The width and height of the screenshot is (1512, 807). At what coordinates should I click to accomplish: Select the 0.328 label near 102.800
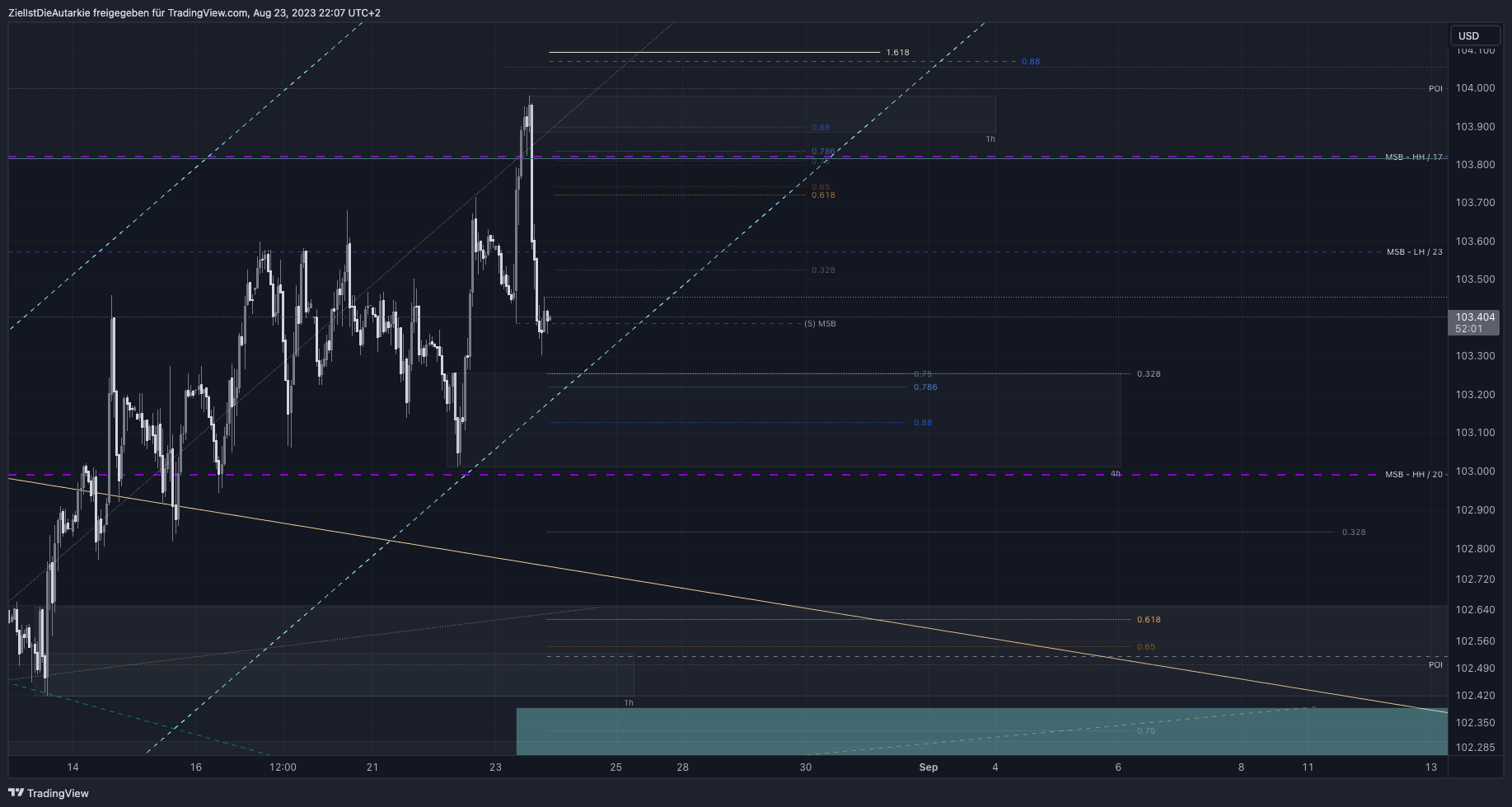point(1354,532)
